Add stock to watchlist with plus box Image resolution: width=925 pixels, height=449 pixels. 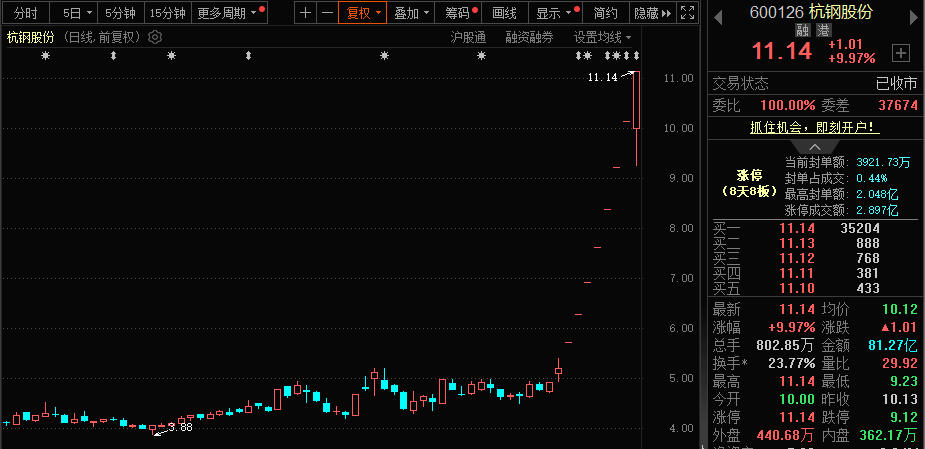[x=900, y=53]
